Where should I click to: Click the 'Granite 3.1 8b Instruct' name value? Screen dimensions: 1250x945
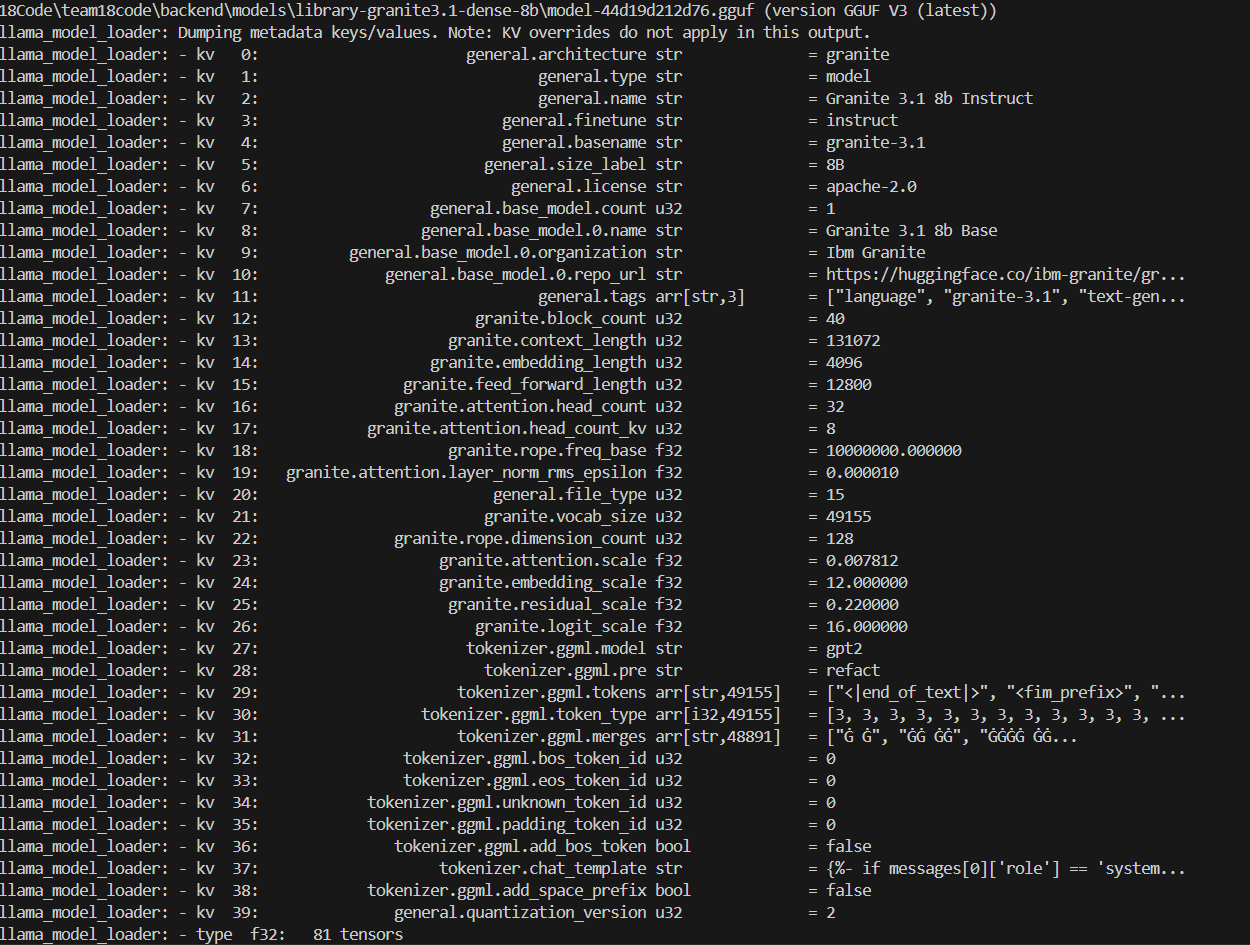tap(929, 98)
